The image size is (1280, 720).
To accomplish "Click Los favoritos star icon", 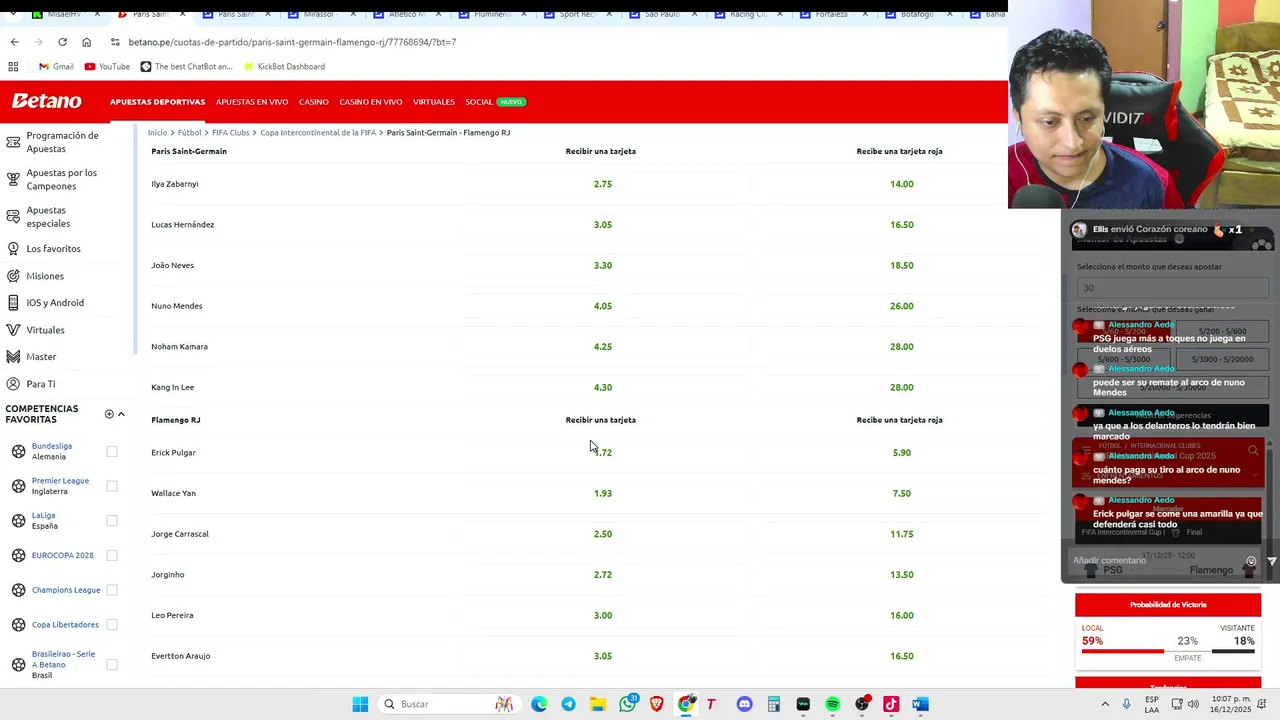I will point(13,248).
